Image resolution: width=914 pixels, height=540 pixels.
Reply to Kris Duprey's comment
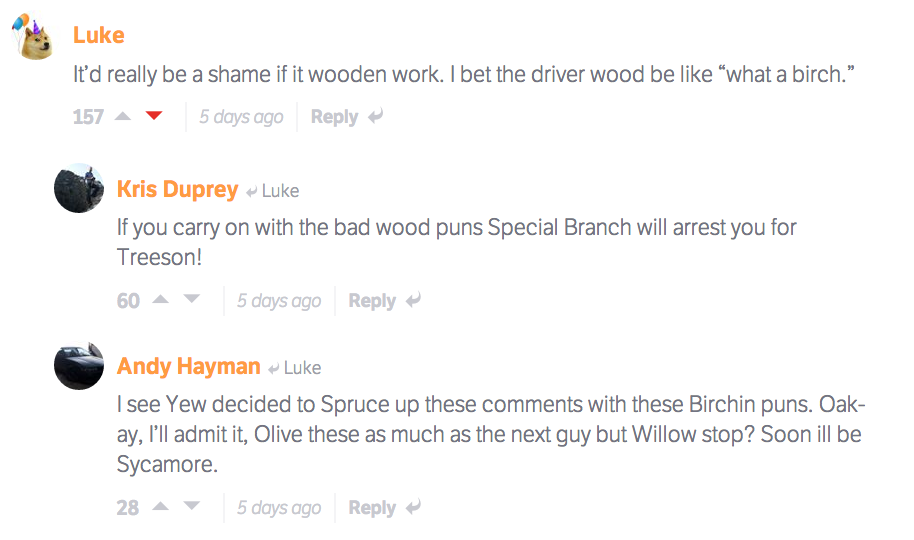pyautogui.click(x=372, y=300)
